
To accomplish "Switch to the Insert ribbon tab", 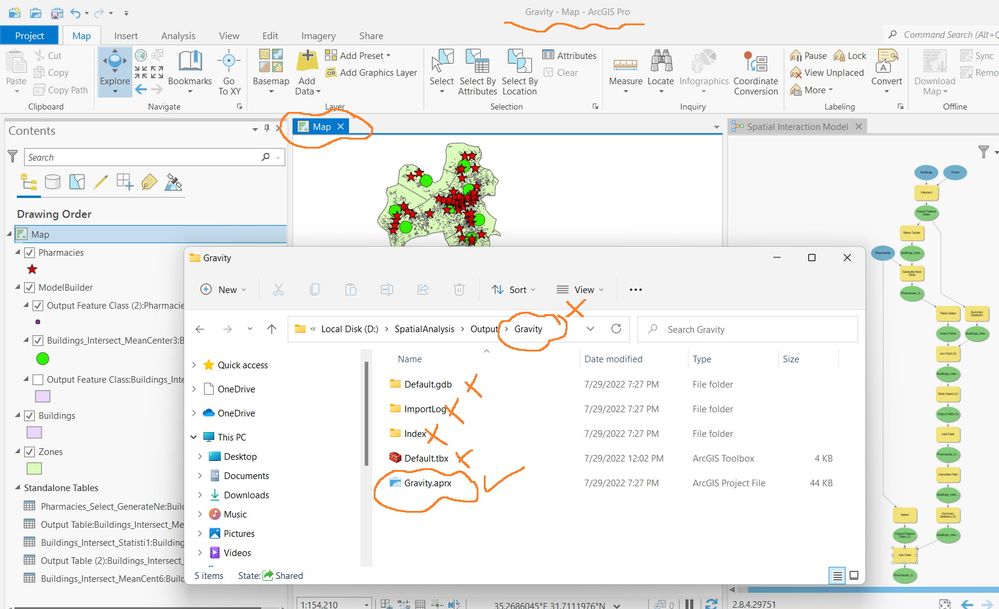I will pyautogui.click(x=126, y=36).
